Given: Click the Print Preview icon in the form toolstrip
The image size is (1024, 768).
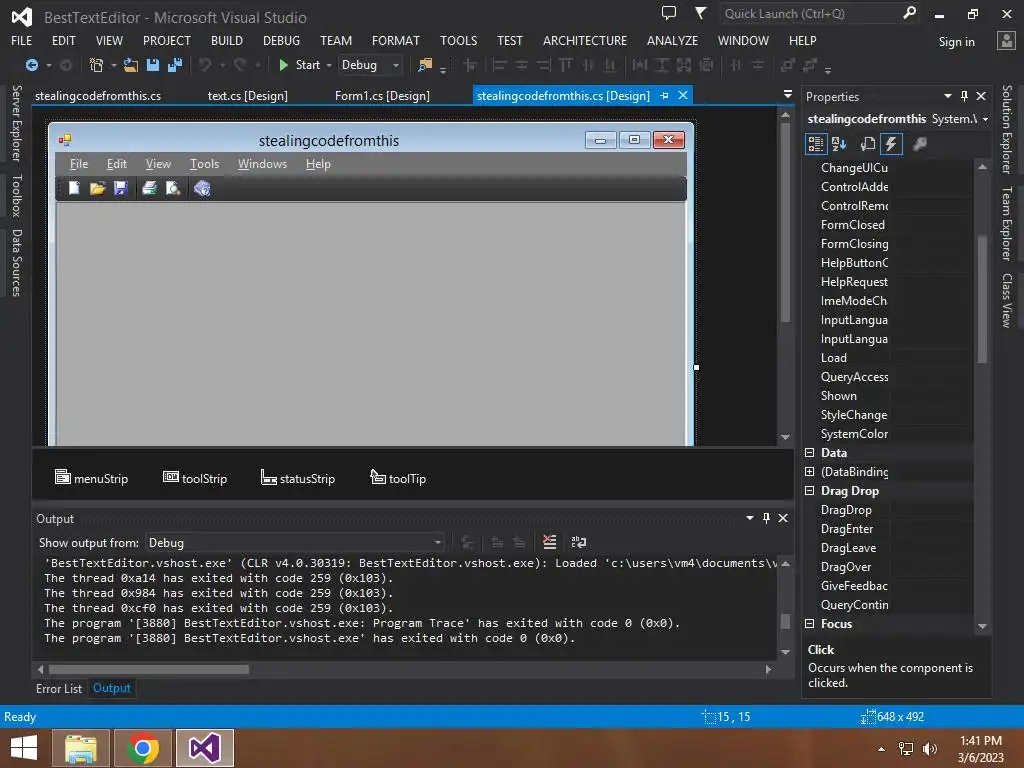Looking at the screenshot, I should click(x=172, y=189).
